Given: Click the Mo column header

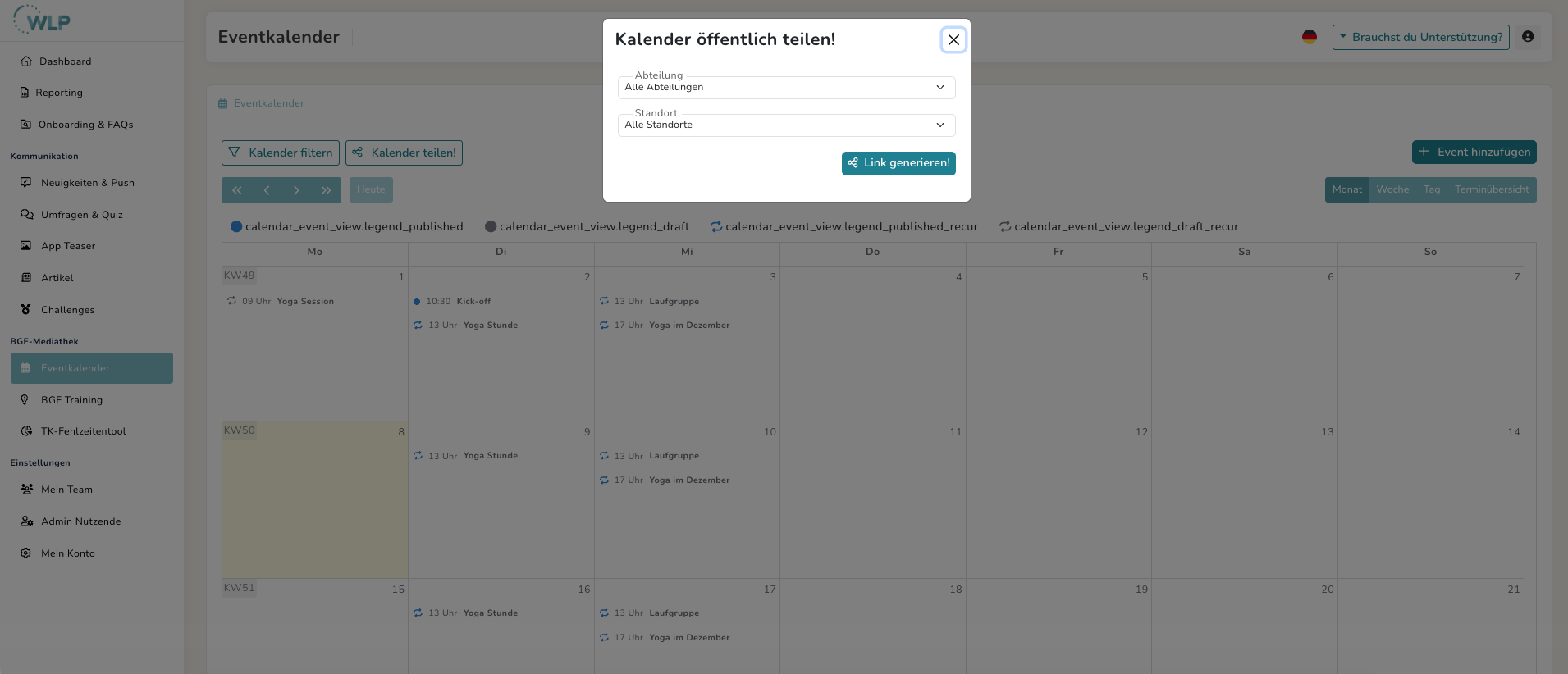Looking at the screenshot, I should tap(315, 253).
